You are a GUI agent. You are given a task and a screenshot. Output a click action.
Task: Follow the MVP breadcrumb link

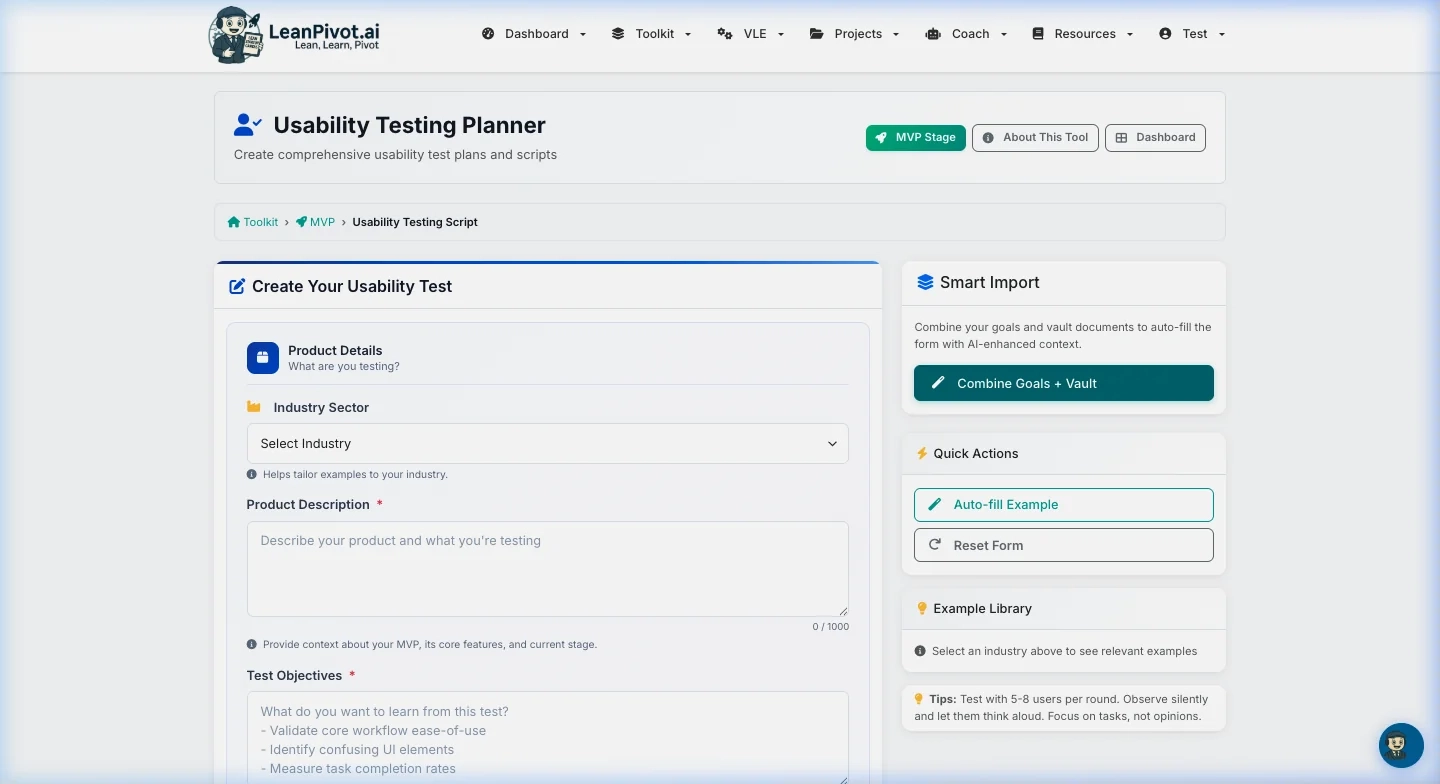point(322,221)
